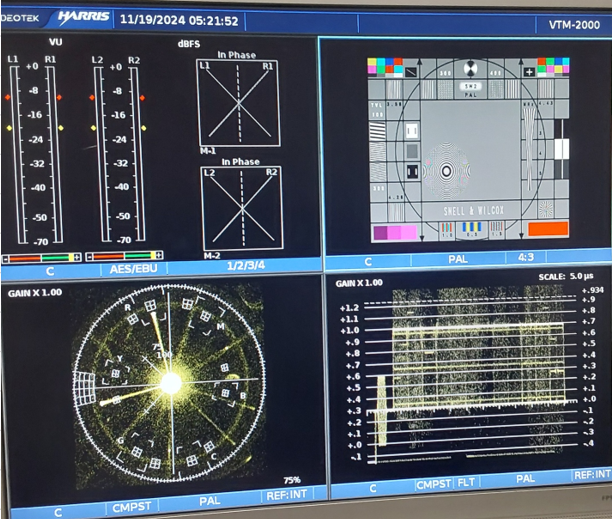Click the R2 audio level meter bar
Viewport: 612px width, 519px height.
[x=137, y=155]
